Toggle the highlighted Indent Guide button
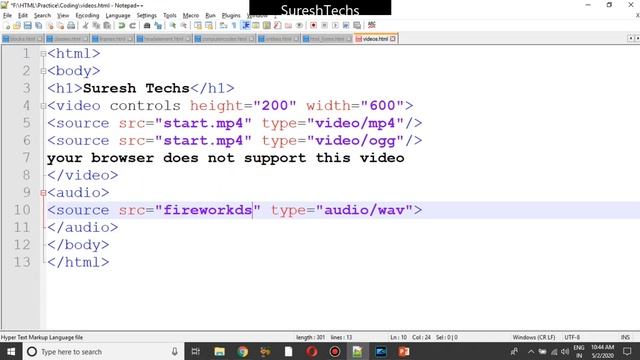The image size is (640, 360). [x=245, y=26]
